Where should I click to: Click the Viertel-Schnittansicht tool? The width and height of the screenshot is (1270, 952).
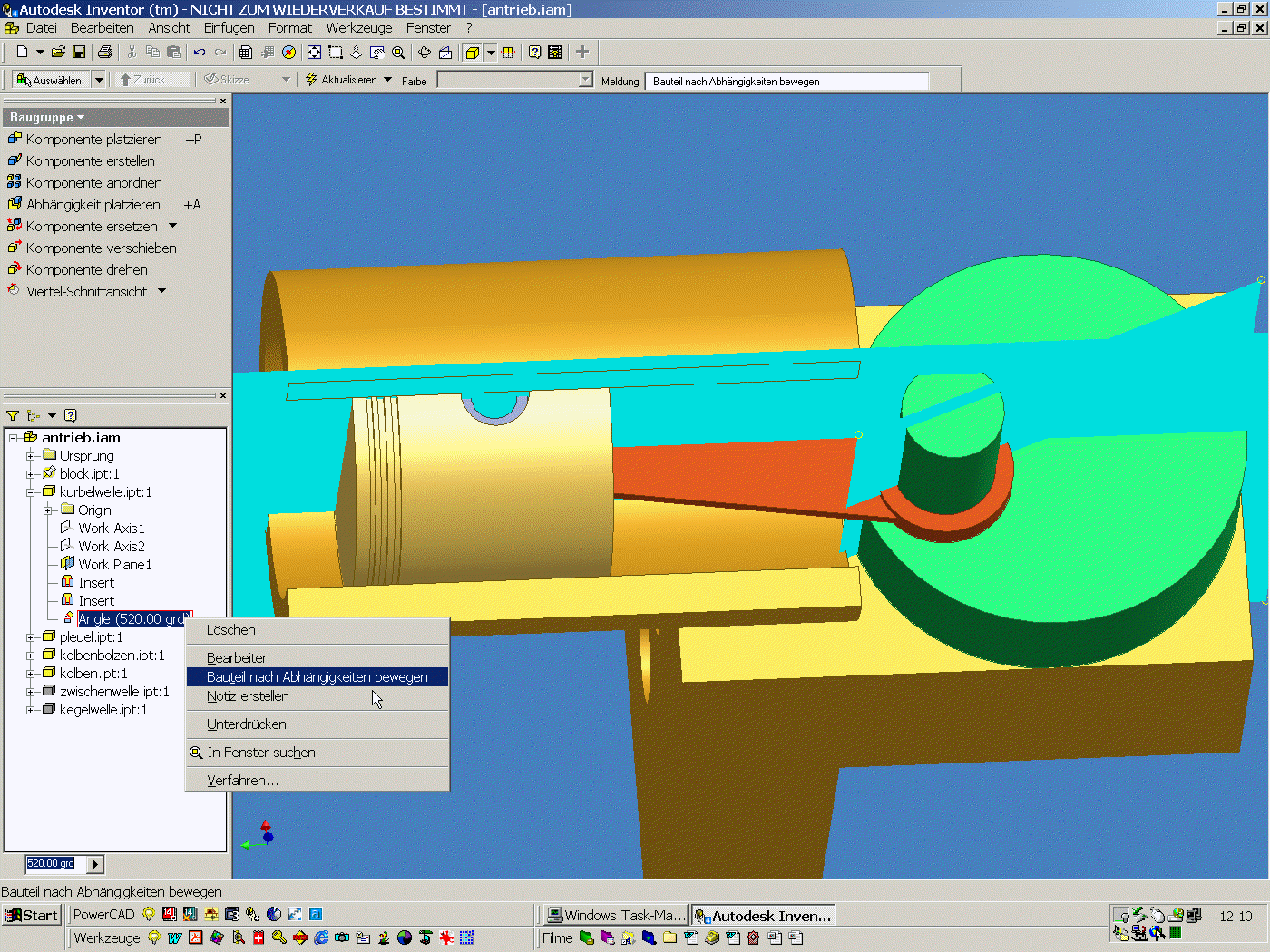[x=78, y=292]
